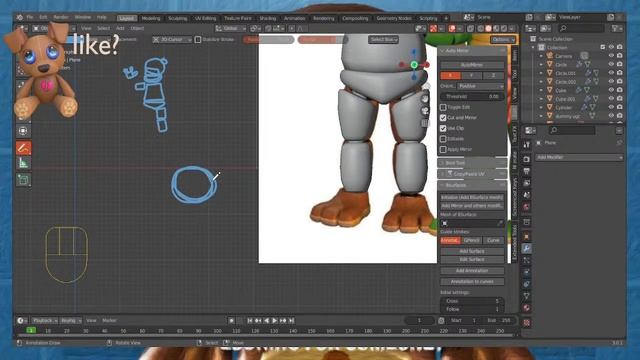Click the Use Preview Range clock icon

(441, 320)
